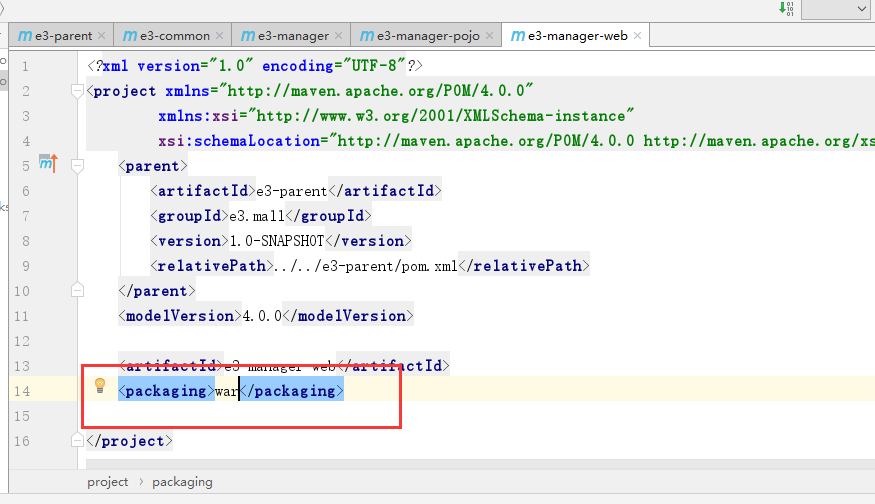This screenshot has height=504, width=875.
Task: Click the encoding="UTF-8" attribute on line 1
Action: point(333,66)
